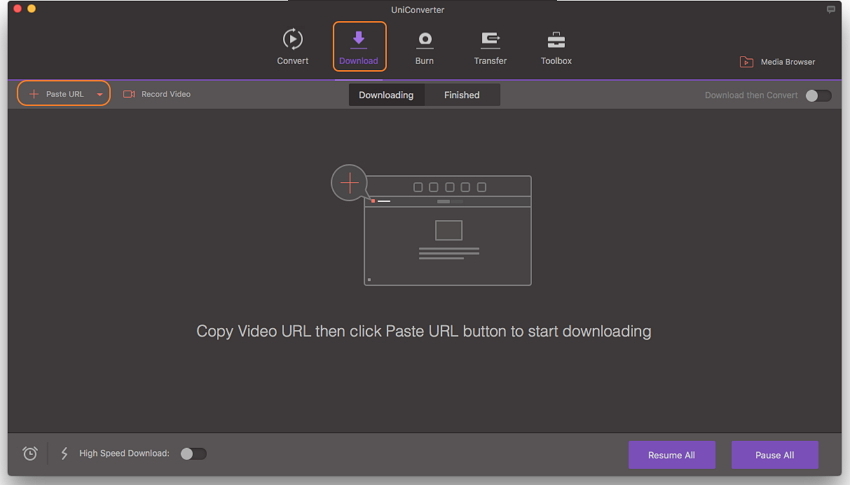Screen dimensions: 850x485
Task: Open the Toolbox section
Action: (x=556, y=47)
